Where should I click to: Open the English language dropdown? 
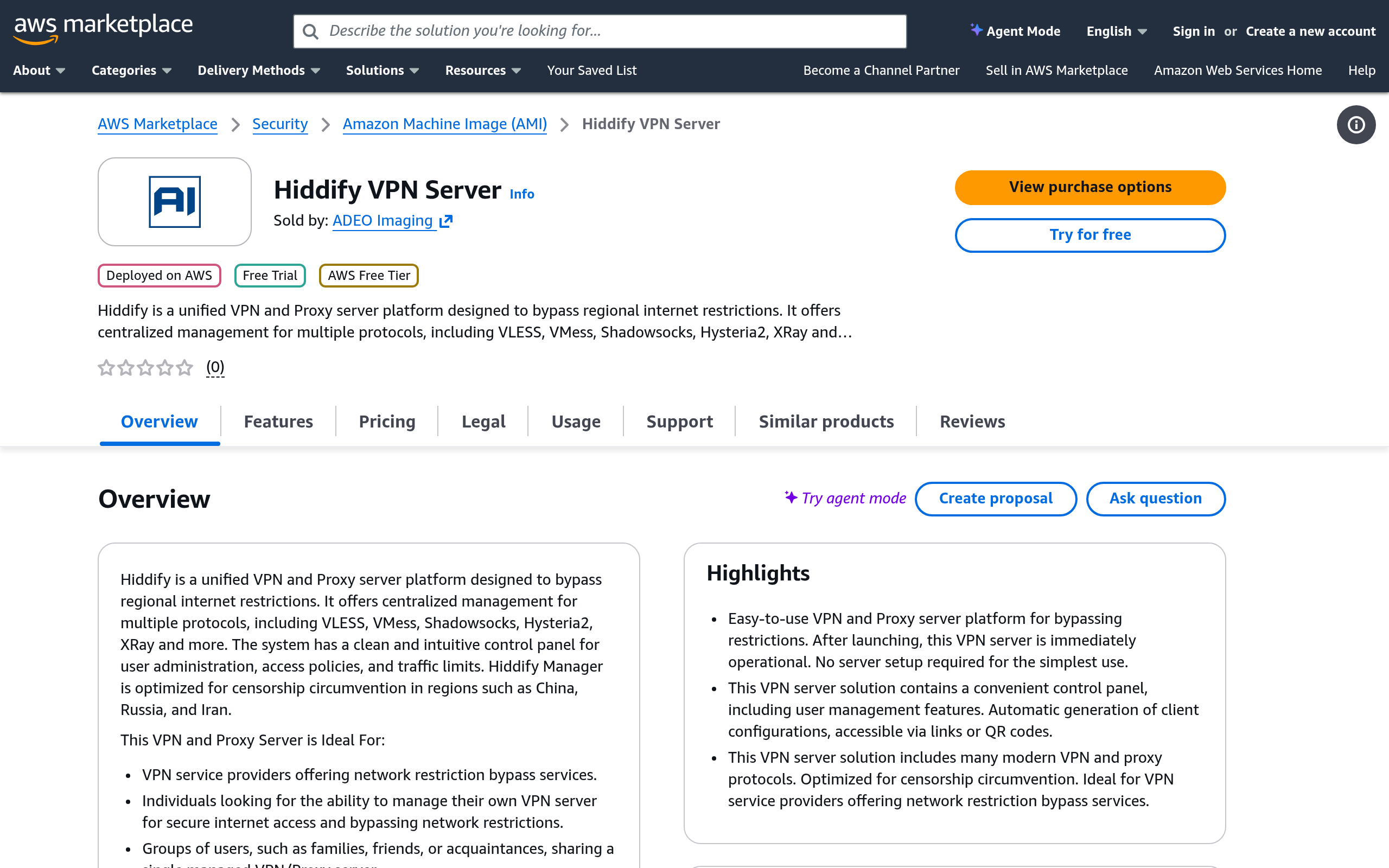click(x=1114, y=31)
